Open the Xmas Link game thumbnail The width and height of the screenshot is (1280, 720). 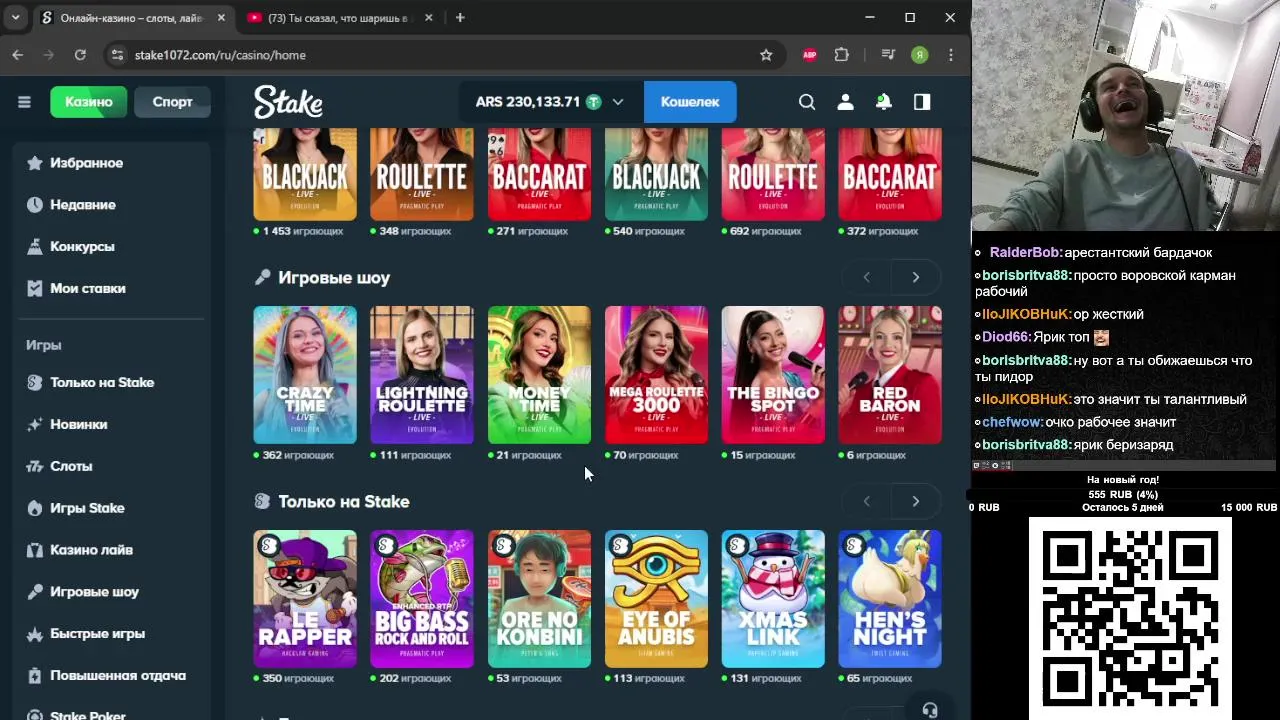(773, 599)
